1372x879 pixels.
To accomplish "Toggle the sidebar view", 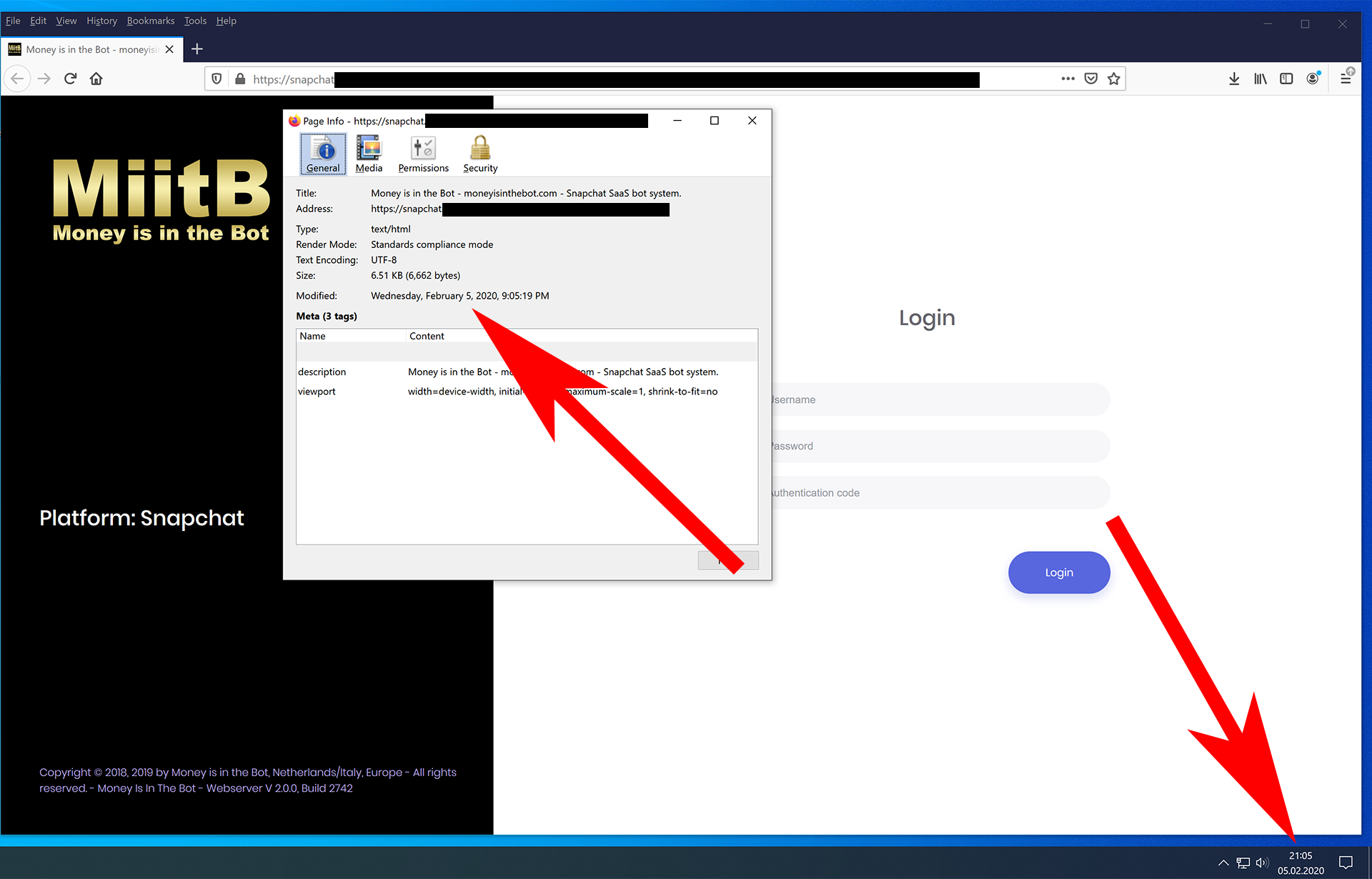I will (1286, 79).
